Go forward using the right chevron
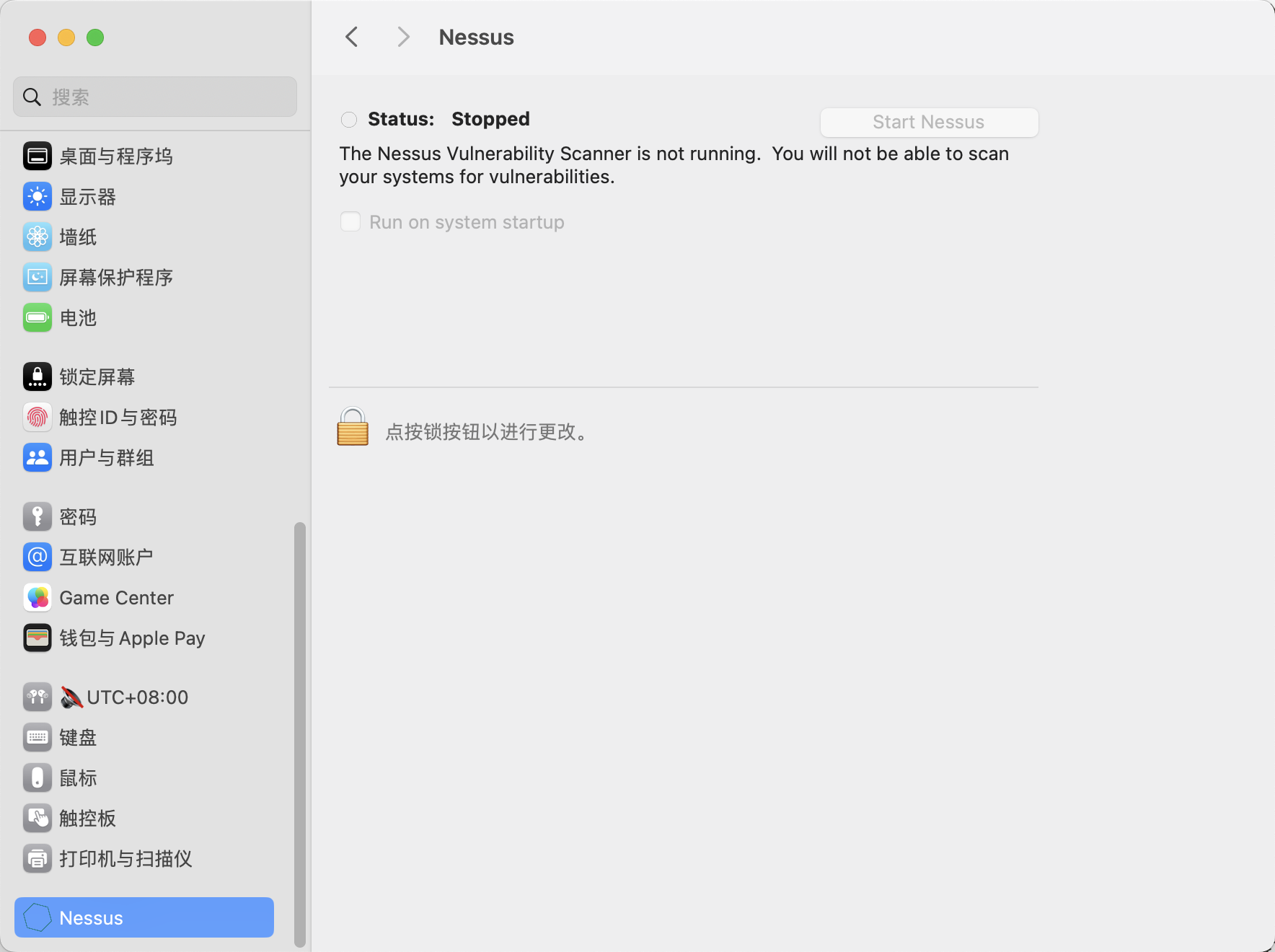 tap(403, 38)
